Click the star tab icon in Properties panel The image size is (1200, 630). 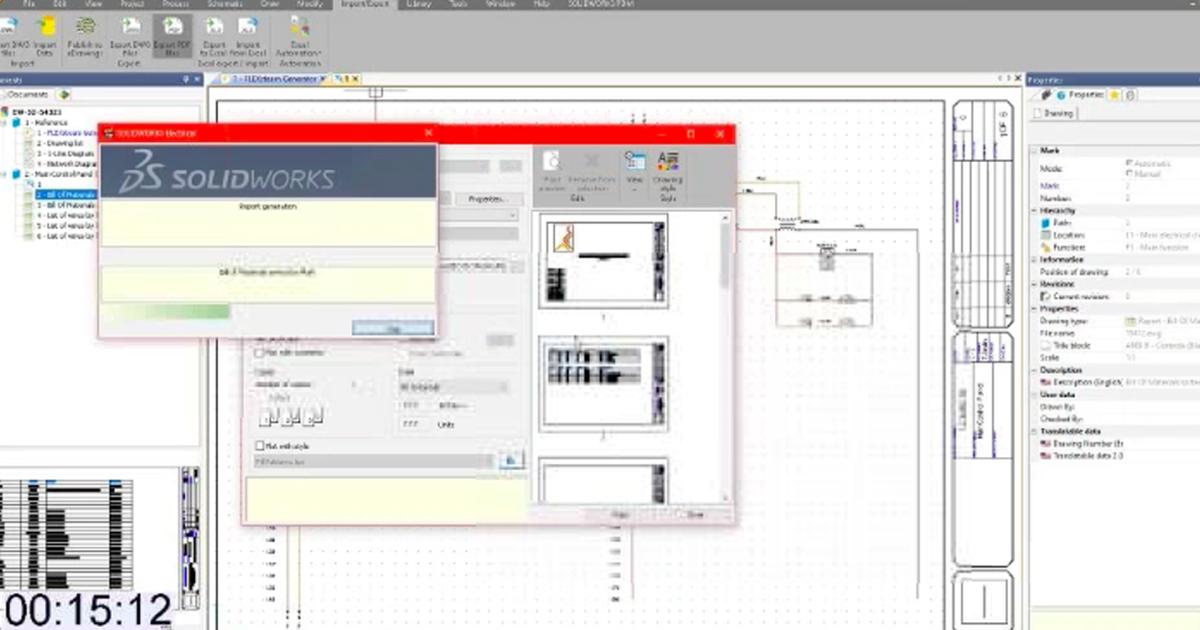click(x=1114, y=94)
